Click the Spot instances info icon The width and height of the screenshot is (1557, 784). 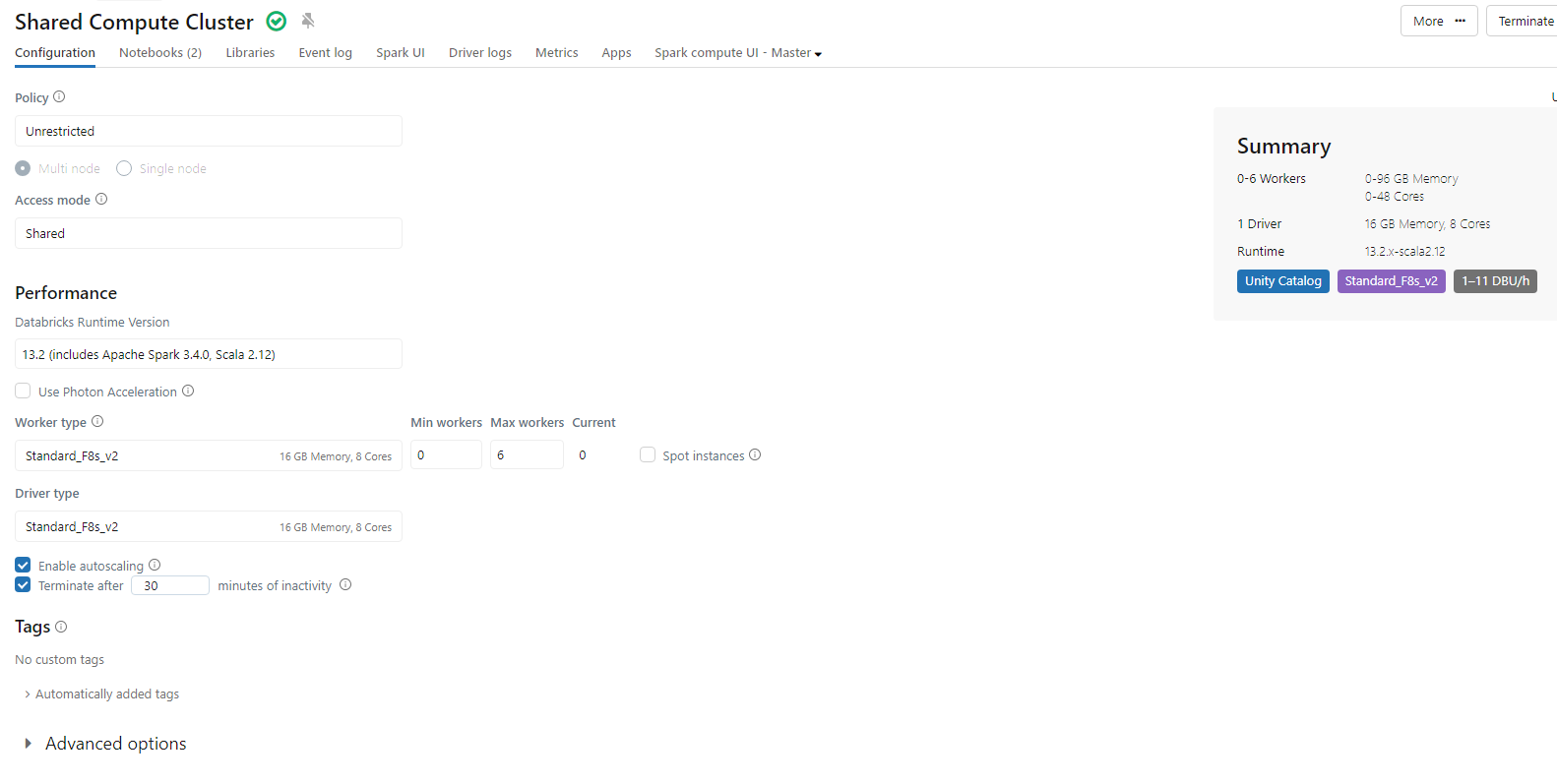tap(755, 454)
